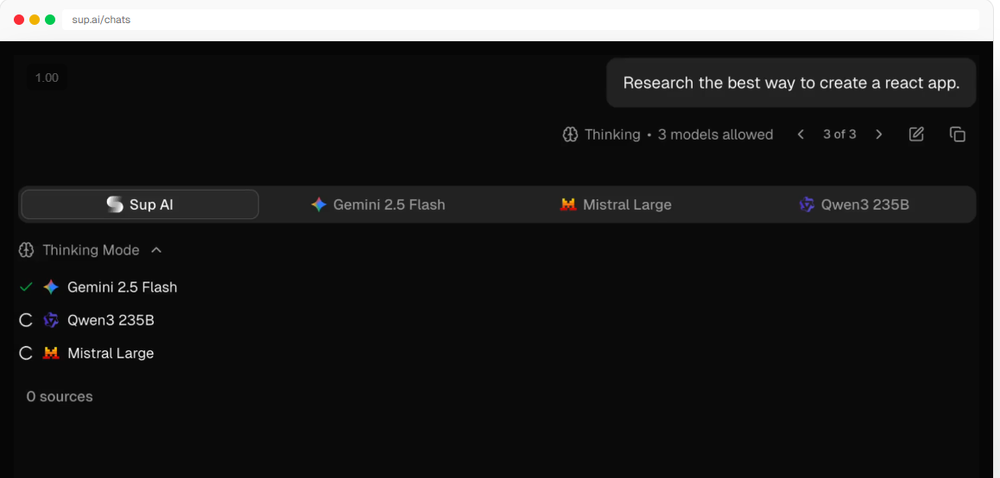
Task: Click the green maximize window button
Action: point(50,20)
